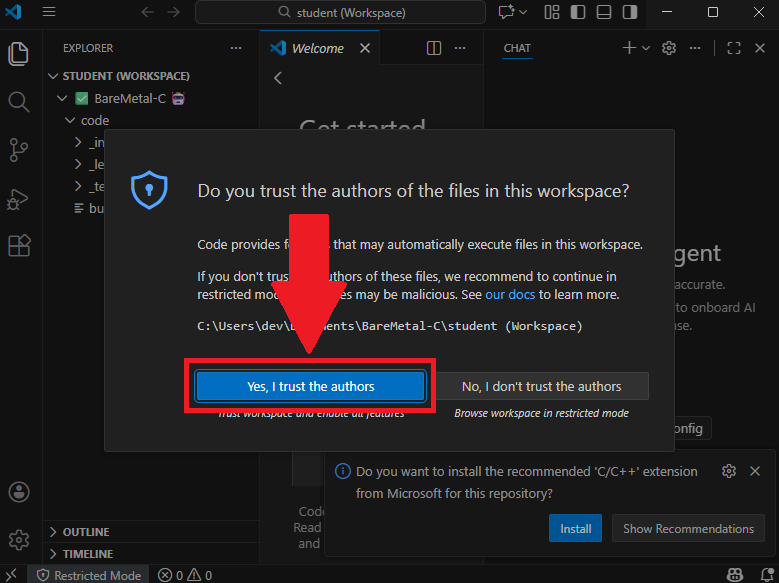Image resolution: width=779 pixels, height=583 pixels.
Task: Click the student (Workspace) command center search box
Action: [340, 12]
